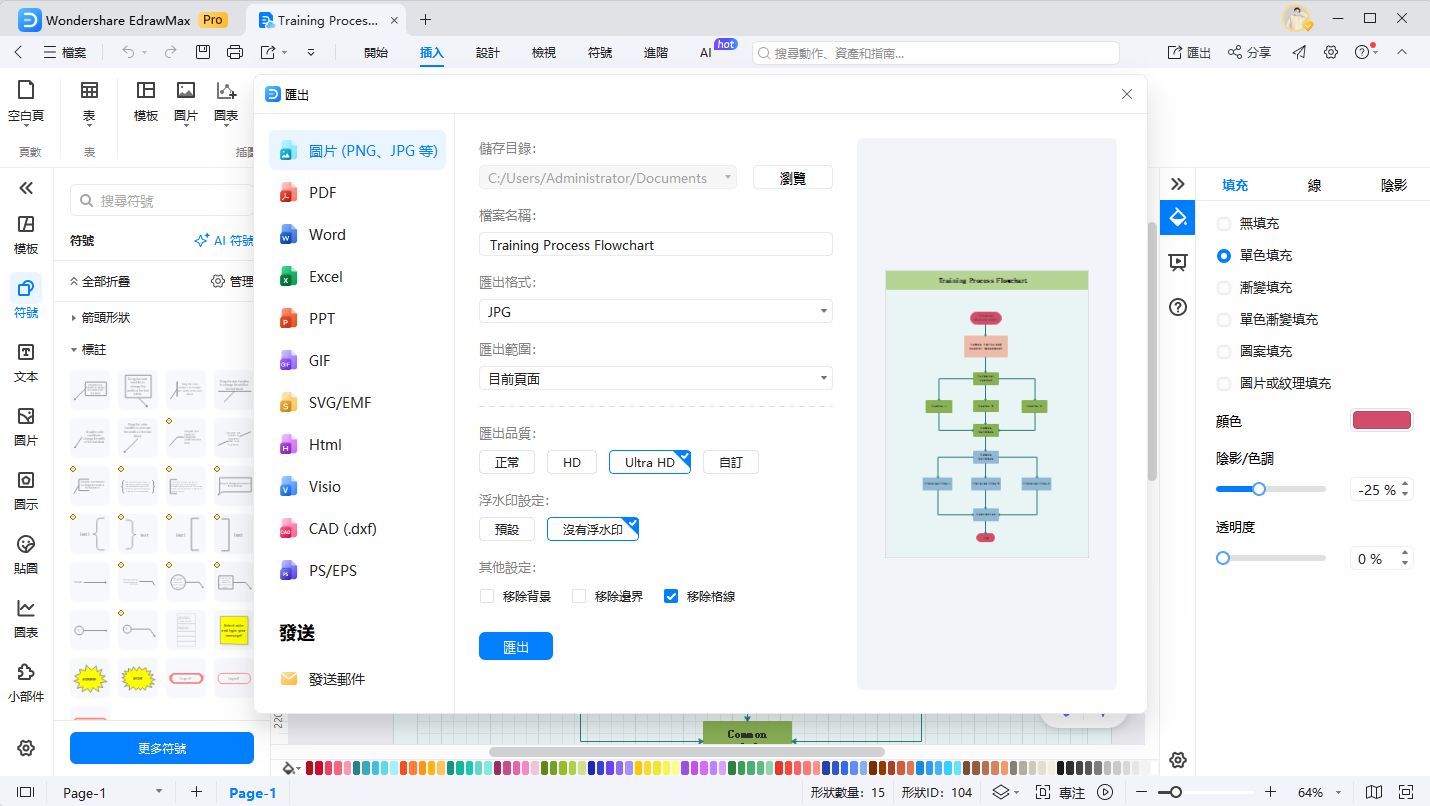Click the blue 匯出 export button
The image size is (1430, 806).
pos(515,647)
